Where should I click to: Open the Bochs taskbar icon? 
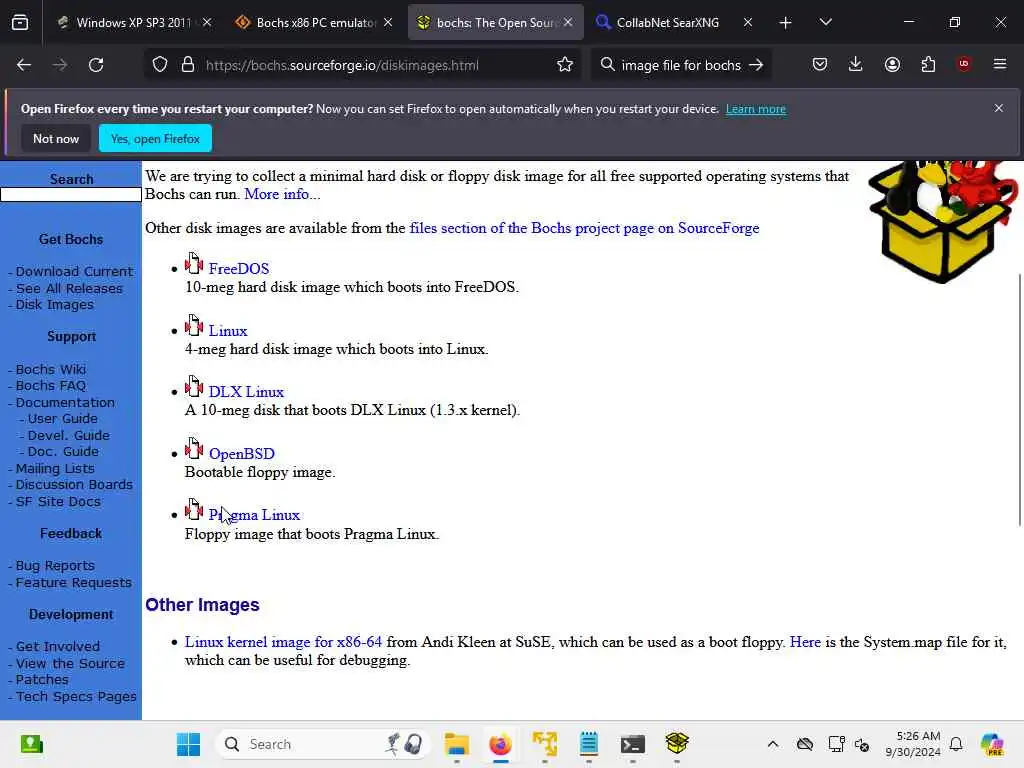[677, 743]
